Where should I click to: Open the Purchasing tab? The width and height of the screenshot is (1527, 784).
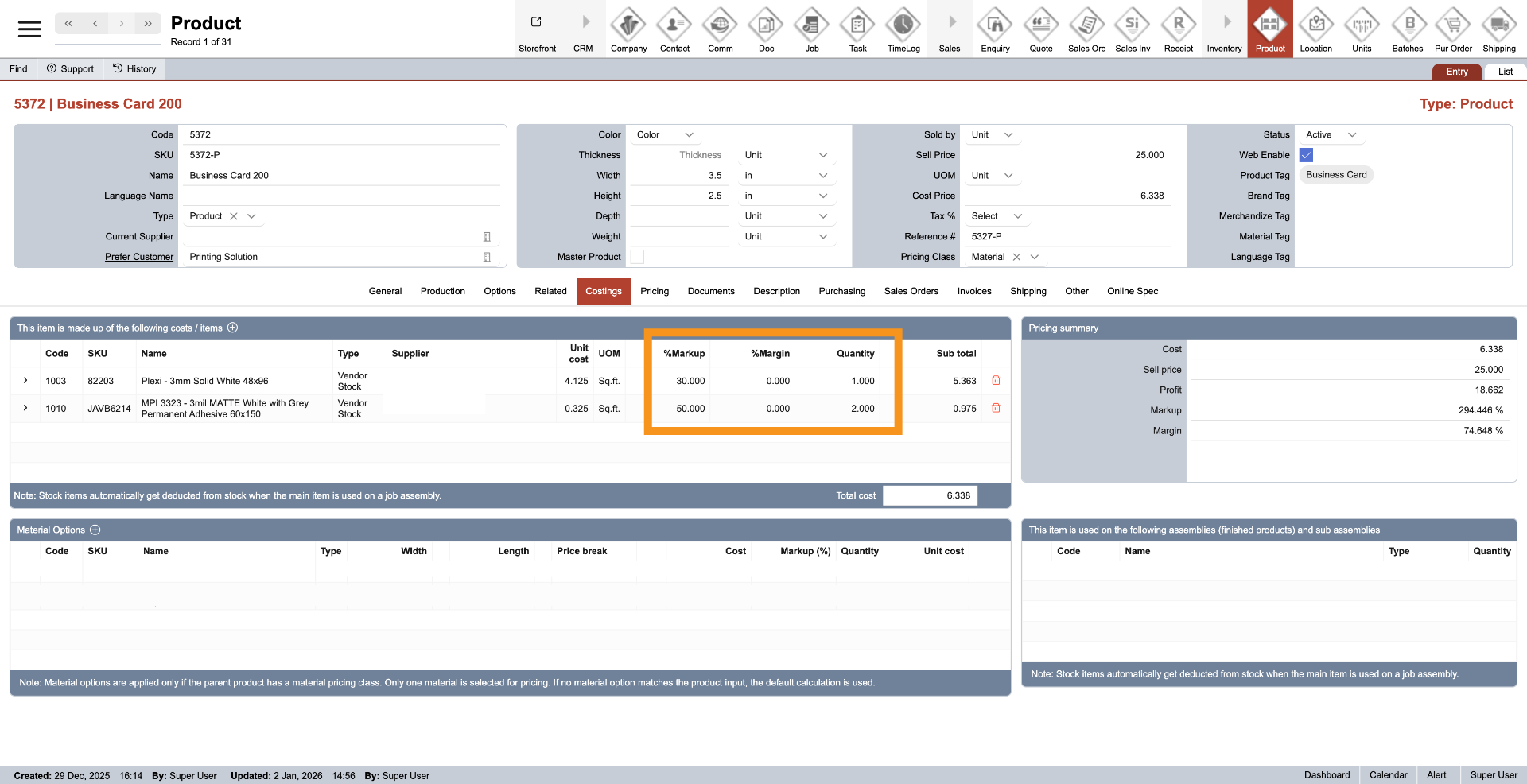coord(841,291)
